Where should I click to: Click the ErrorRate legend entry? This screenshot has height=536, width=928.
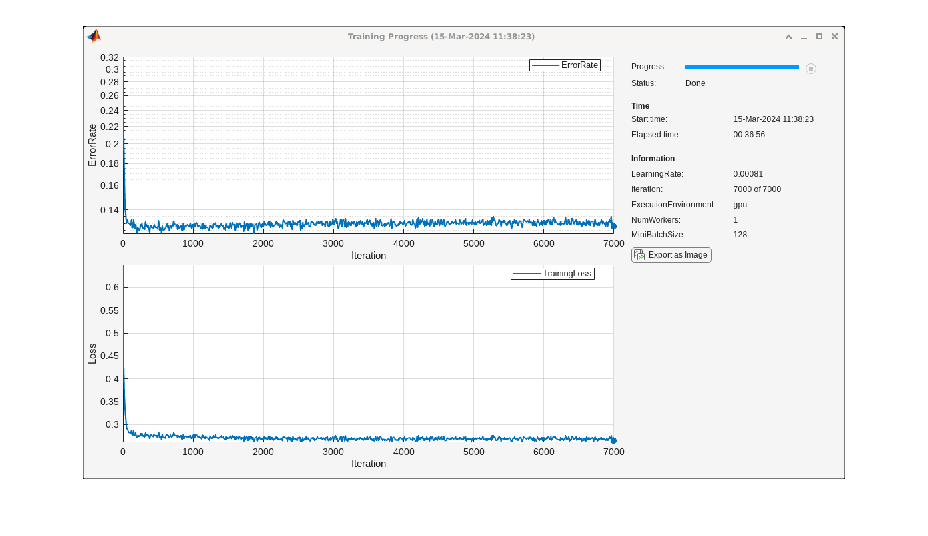click(x=566, y=65)
